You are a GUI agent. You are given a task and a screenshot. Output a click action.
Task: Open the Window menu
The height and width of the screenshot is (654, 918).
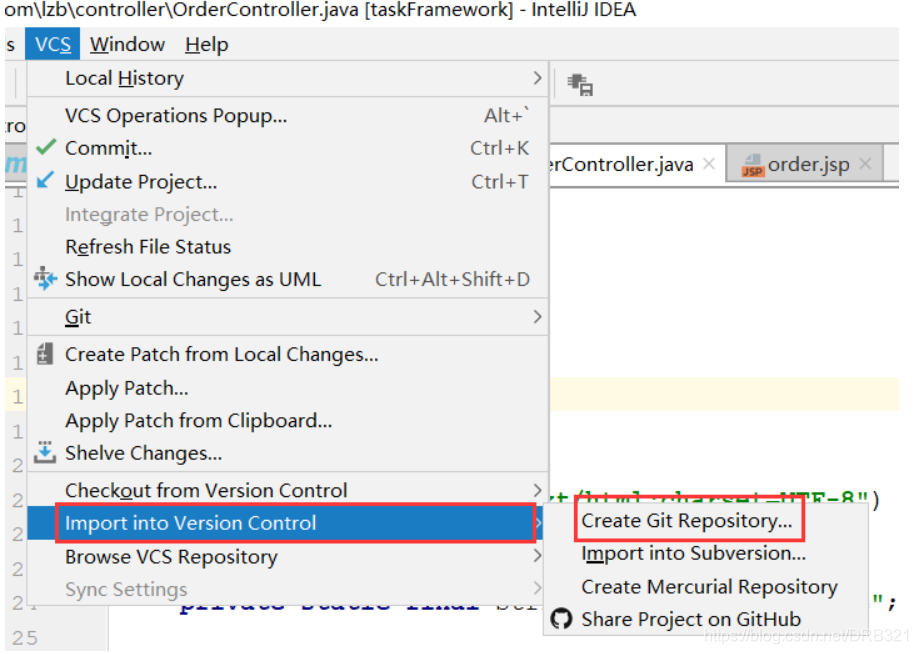(x=127, y=44)
